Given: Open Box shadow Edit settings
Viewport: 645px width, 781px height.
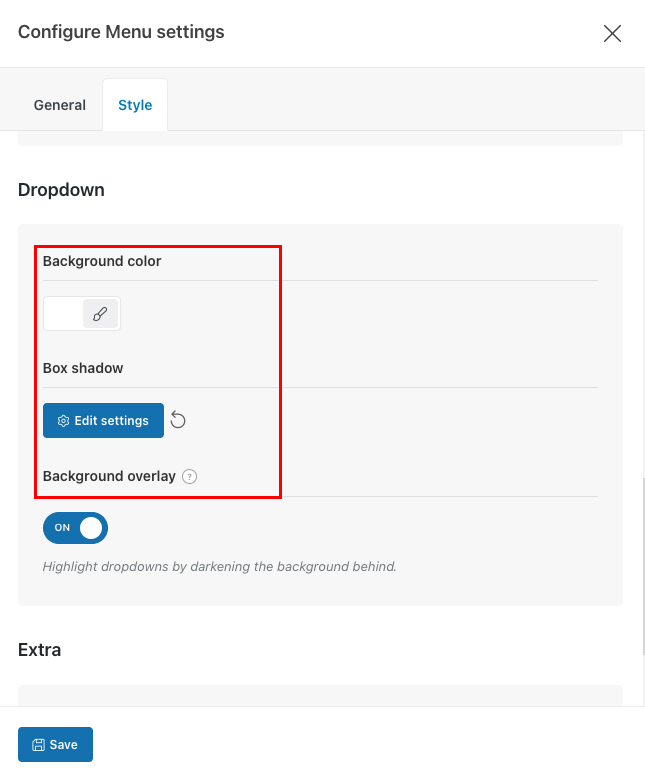Looking at the screenshot, I should point(103,421).
